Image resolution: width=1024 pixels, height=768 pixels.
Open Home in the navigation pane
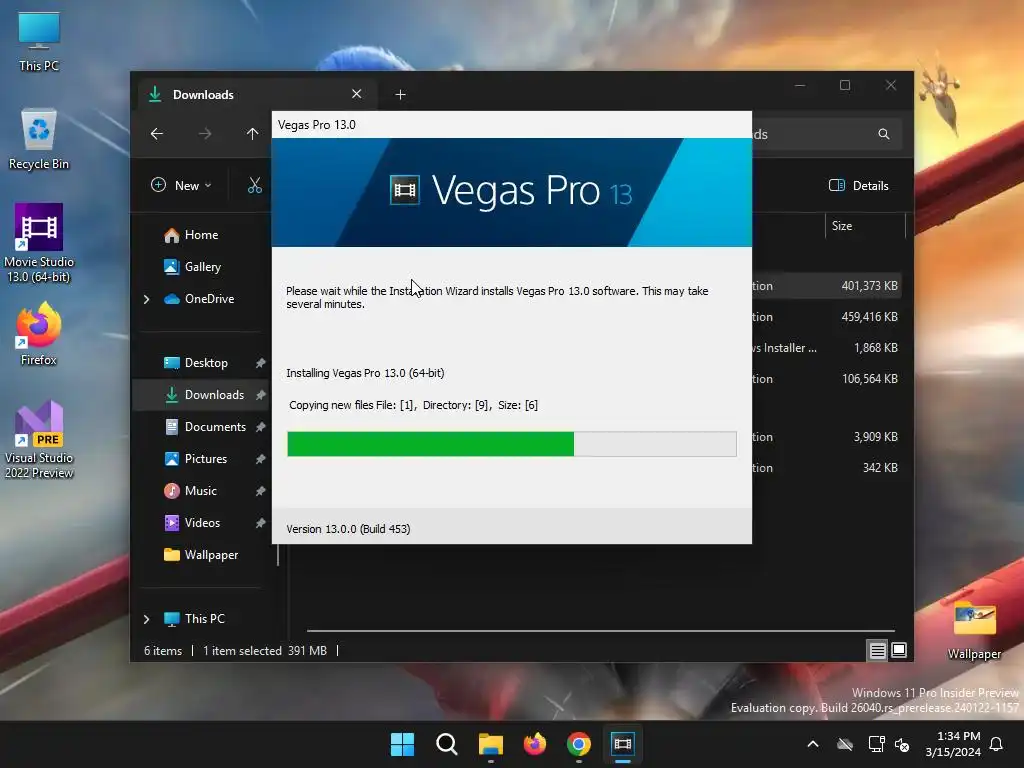[200, 235]
